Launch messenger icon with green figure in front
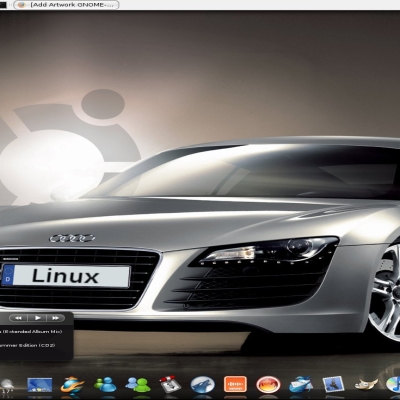The width and height of the screenshot is (400, 400). tap(138, 385)
